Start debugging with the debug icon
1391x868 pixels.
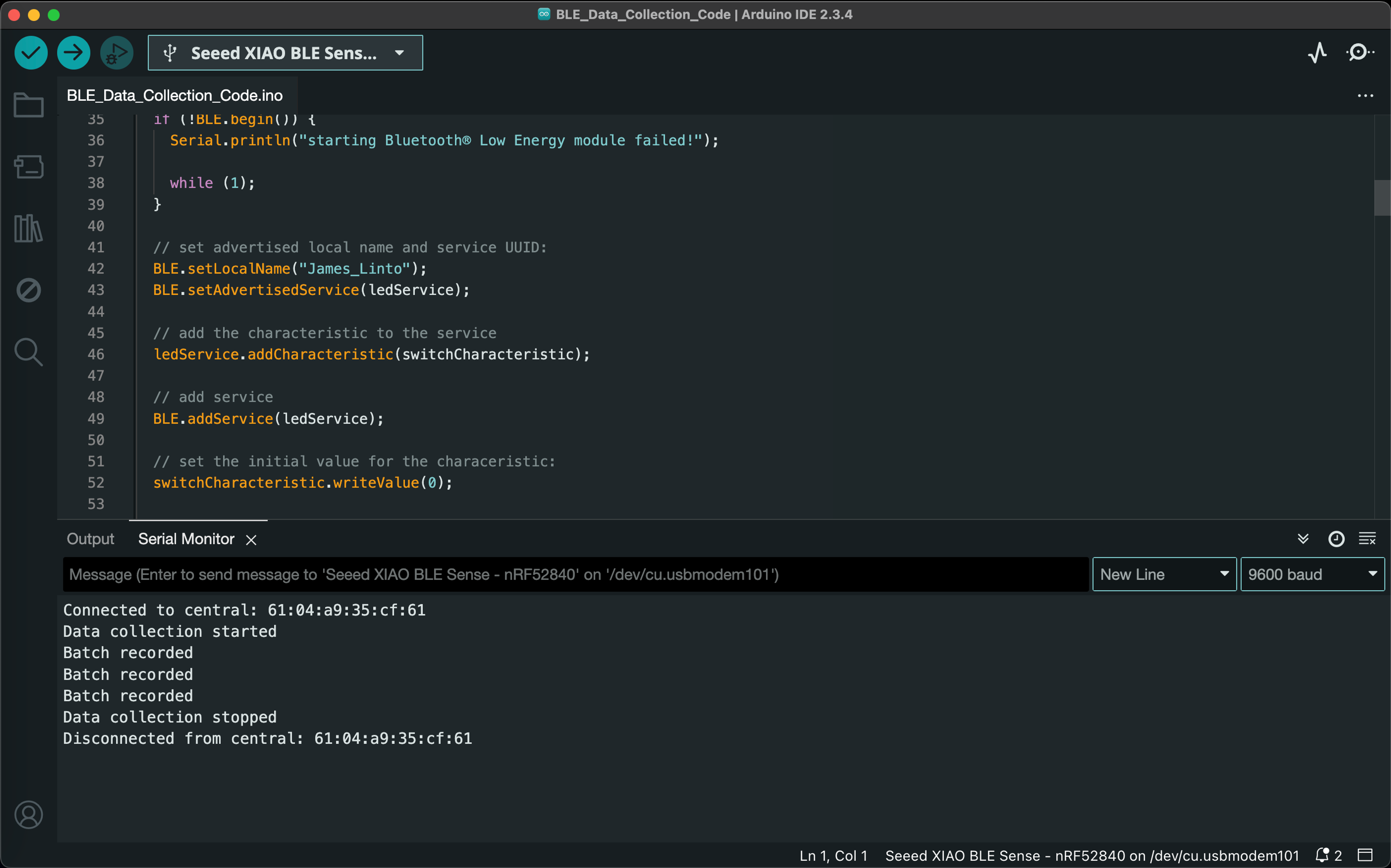click(117, 53)
